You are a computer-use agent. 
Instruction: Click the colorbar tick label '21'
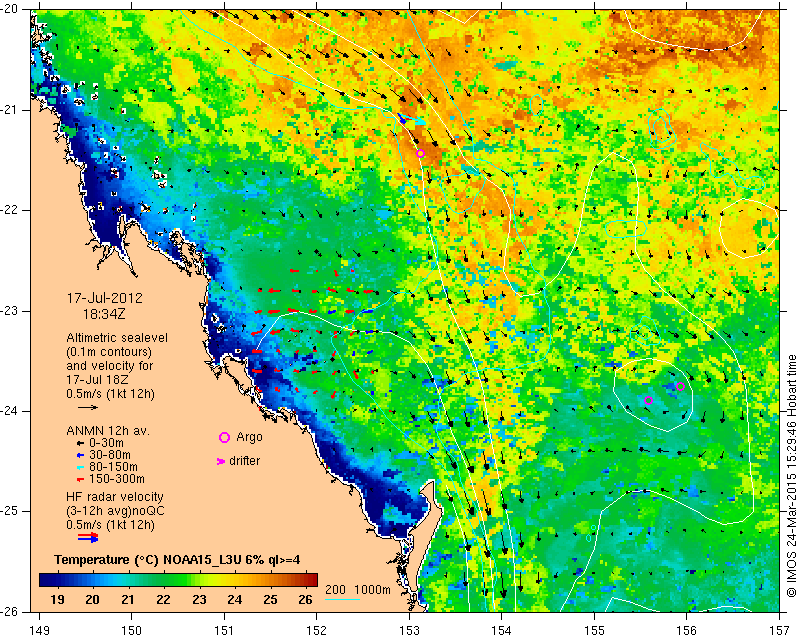tap(128, 599)
